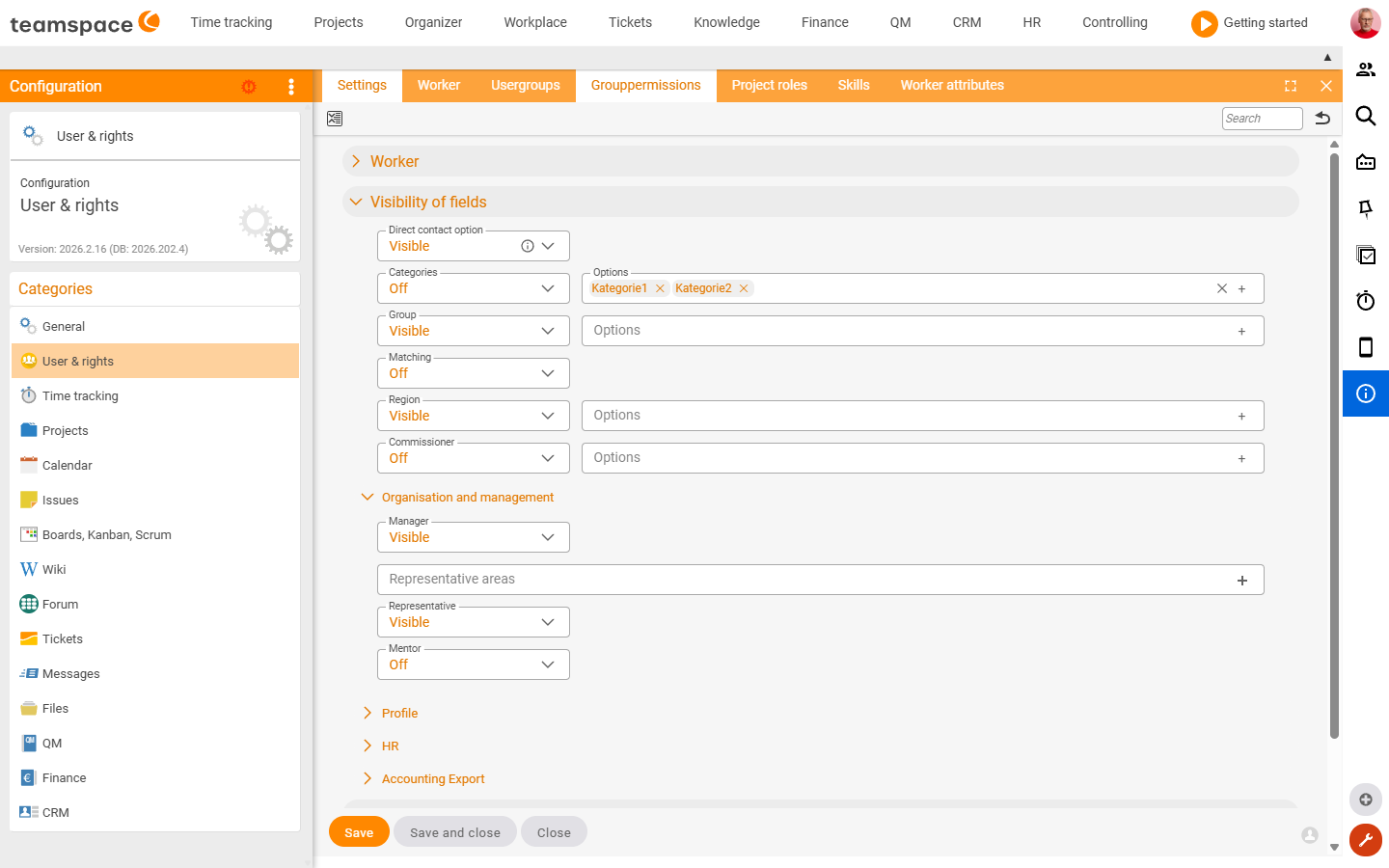Viewport: 1389px width, 868px height.
Task: Switch to the Worker tab
Action: point(439,86)
